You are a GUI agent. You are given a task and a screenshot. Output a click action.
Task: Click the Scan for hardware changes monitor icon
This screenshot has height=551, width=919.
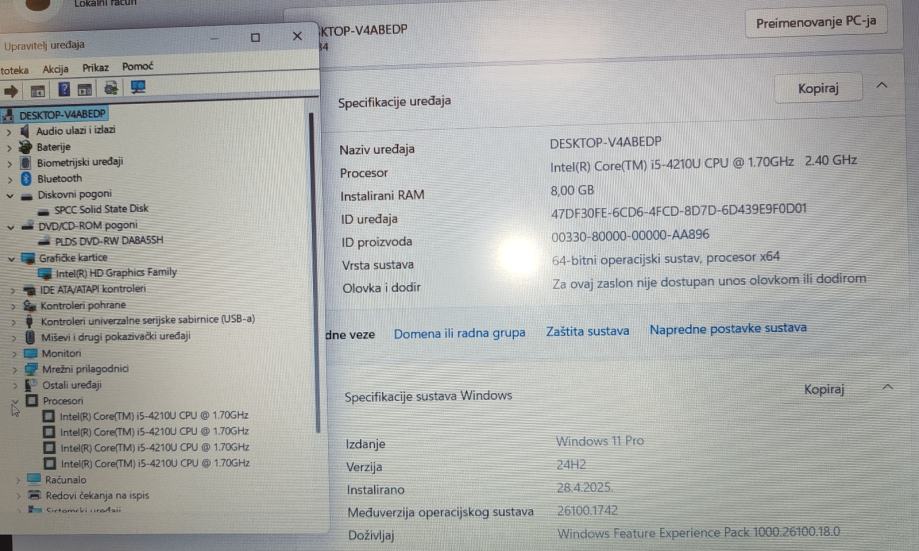point(138,87)
